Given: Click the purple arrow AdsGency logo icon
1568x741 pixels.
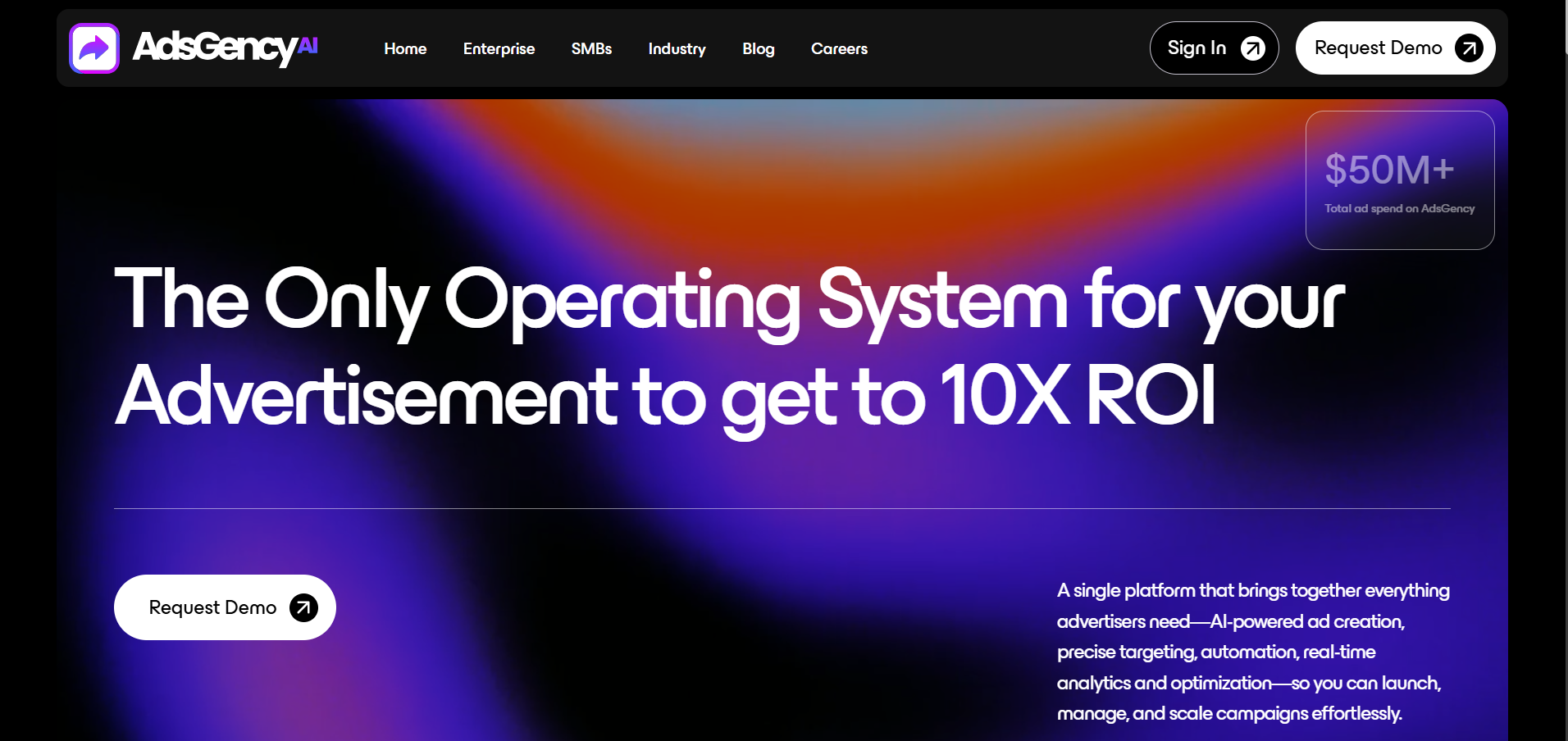Looking at the screenshot, I should coord(94,48).
